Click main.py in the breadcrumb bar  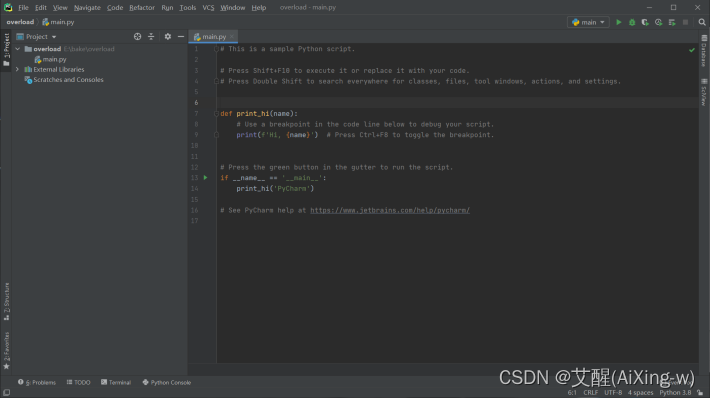58,22
